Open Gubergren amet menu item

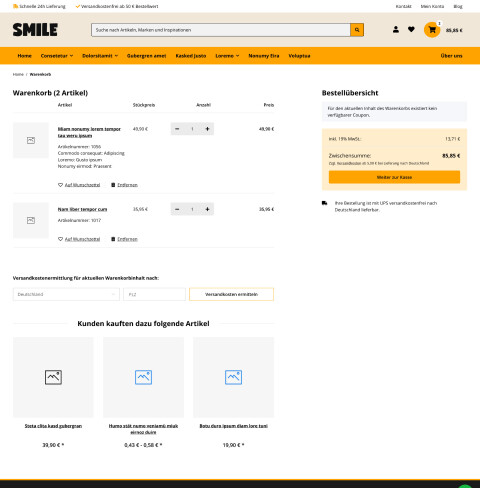146,56
